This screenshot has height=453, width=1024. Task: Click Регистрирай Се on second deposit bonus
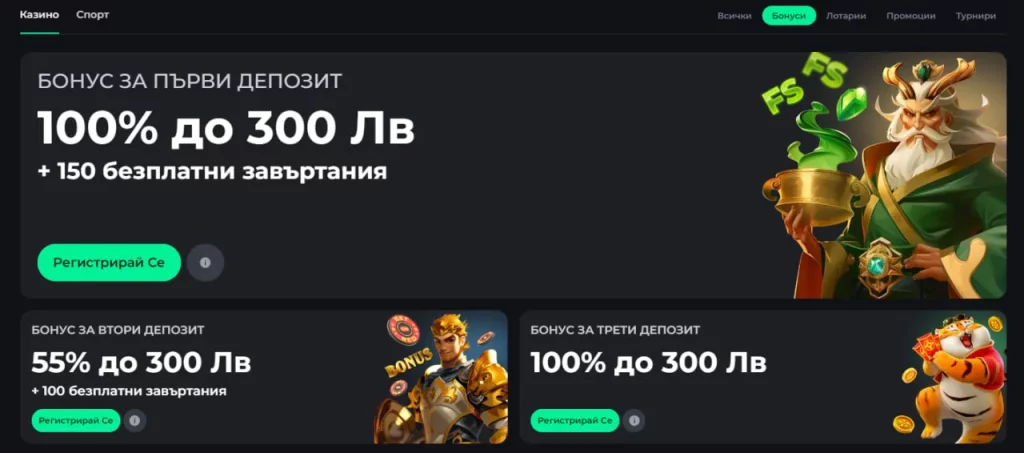click(x=76, y=420)
